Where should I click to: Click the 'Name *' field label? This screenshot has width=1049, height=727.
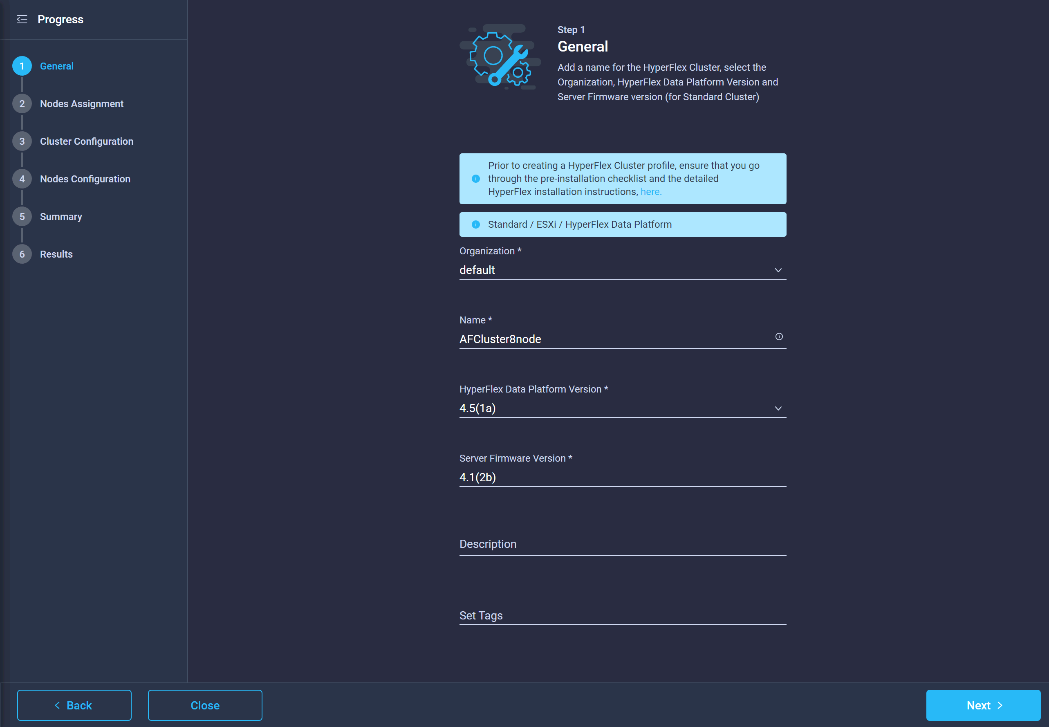click(x=475, y=320)
